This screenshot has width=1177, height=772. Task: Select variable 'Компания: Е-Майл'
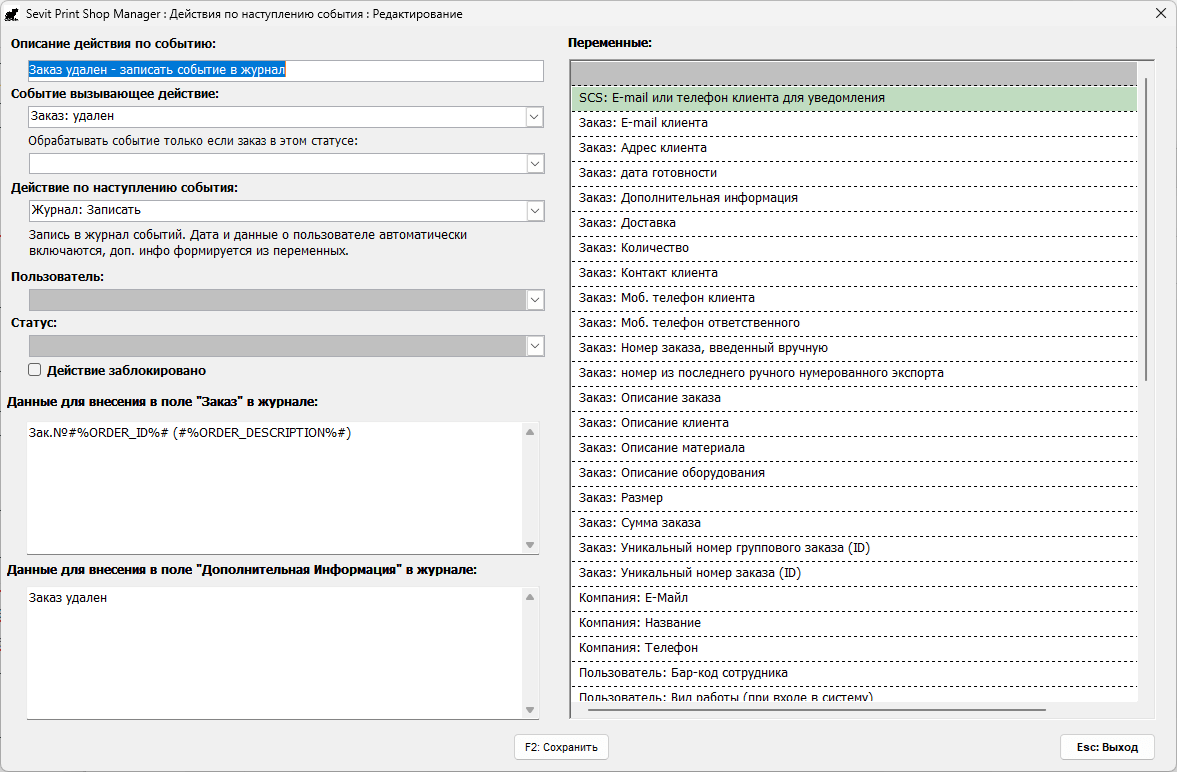[854, 598]
